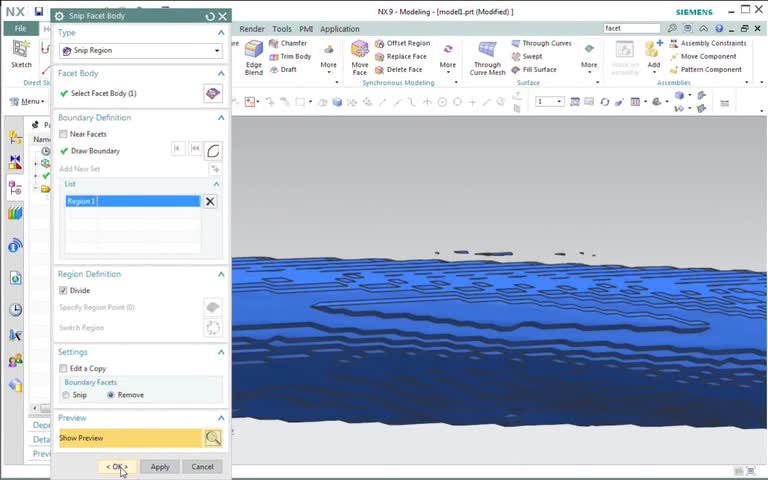Viewport: 768px width, 480px height.
Task: Collapse the Preview section
Action: [221, 418]
